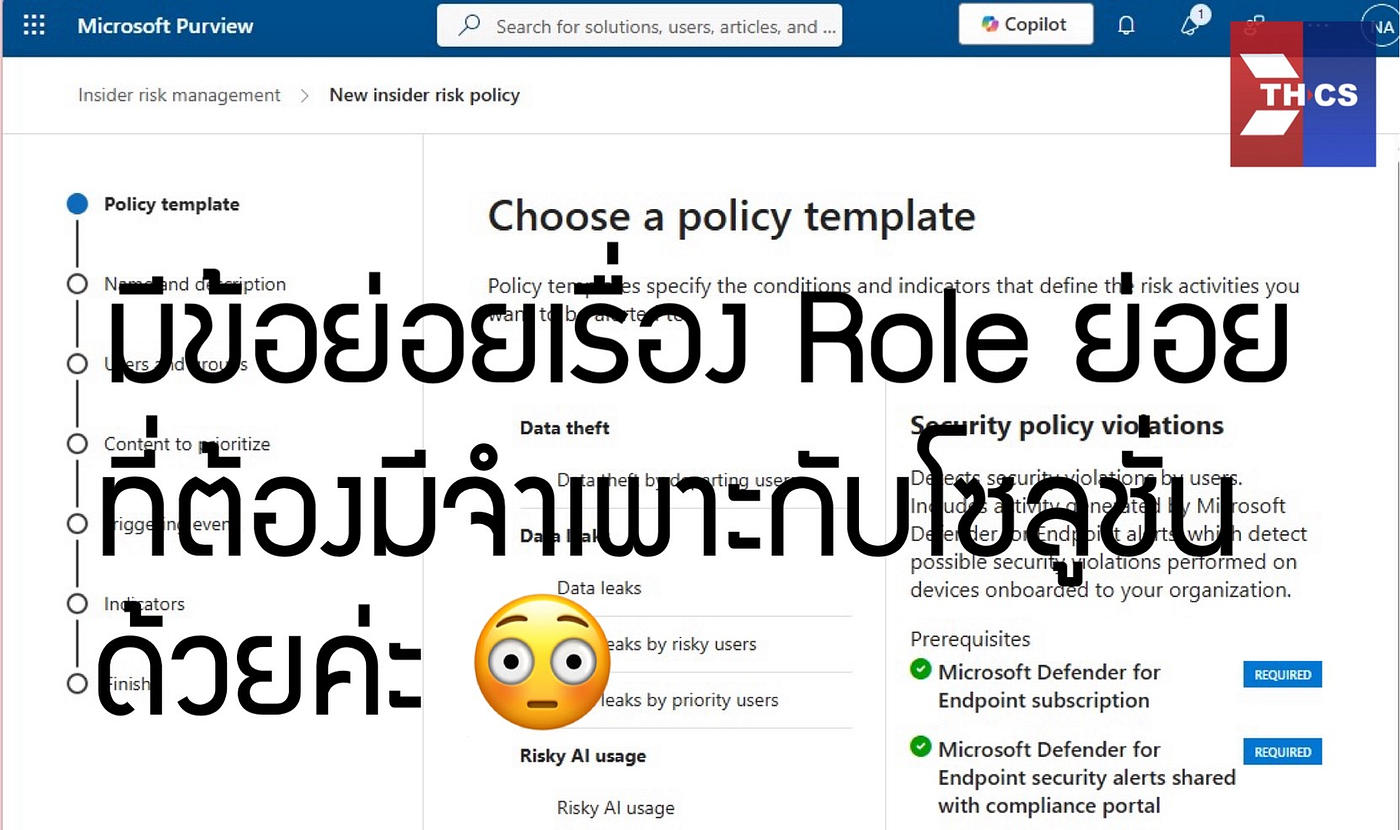Click Endpoint security alerts shared prerequisite text
Screen dimensions: 1400x830
click(x=1087, y=778)
